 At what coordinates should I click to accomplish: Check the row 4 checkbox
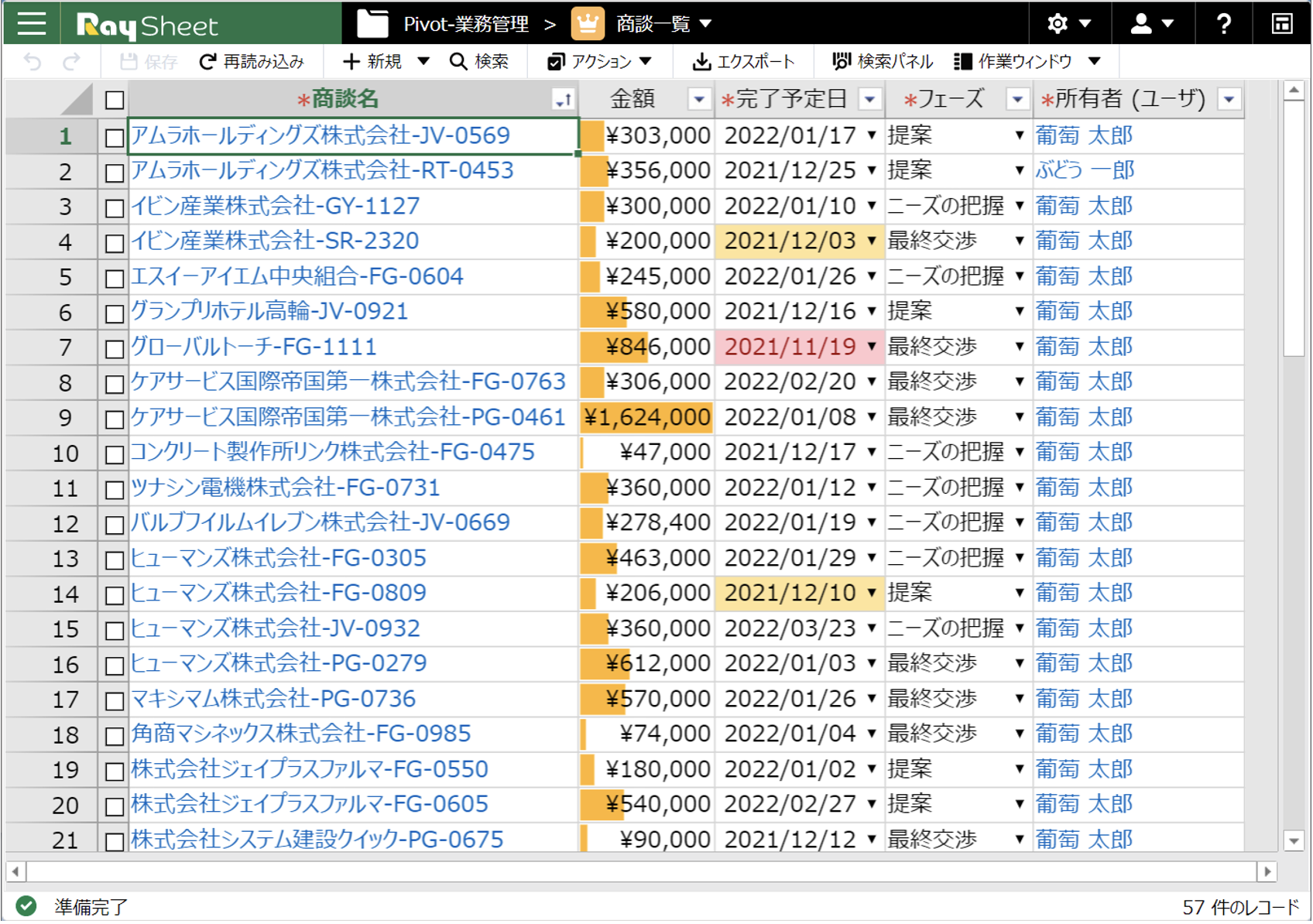point(115,243)
